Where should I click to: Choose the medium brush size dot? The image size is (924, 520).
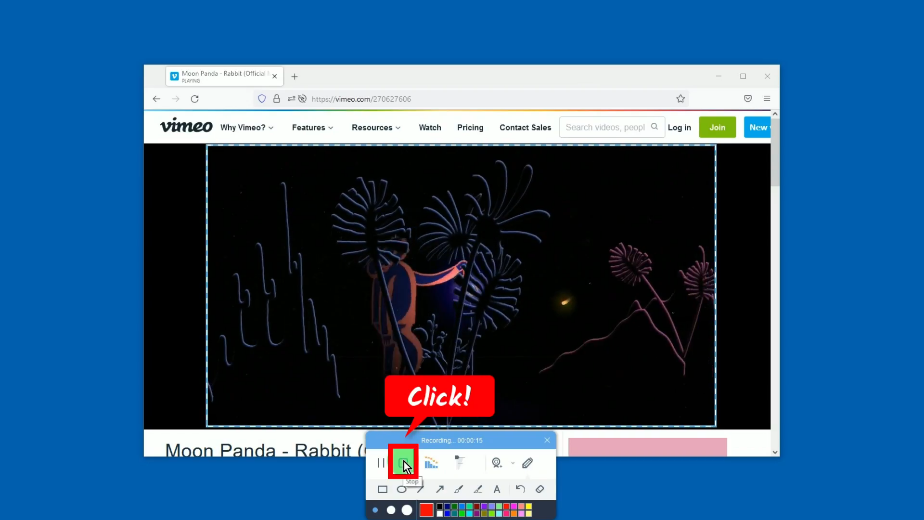391,510
